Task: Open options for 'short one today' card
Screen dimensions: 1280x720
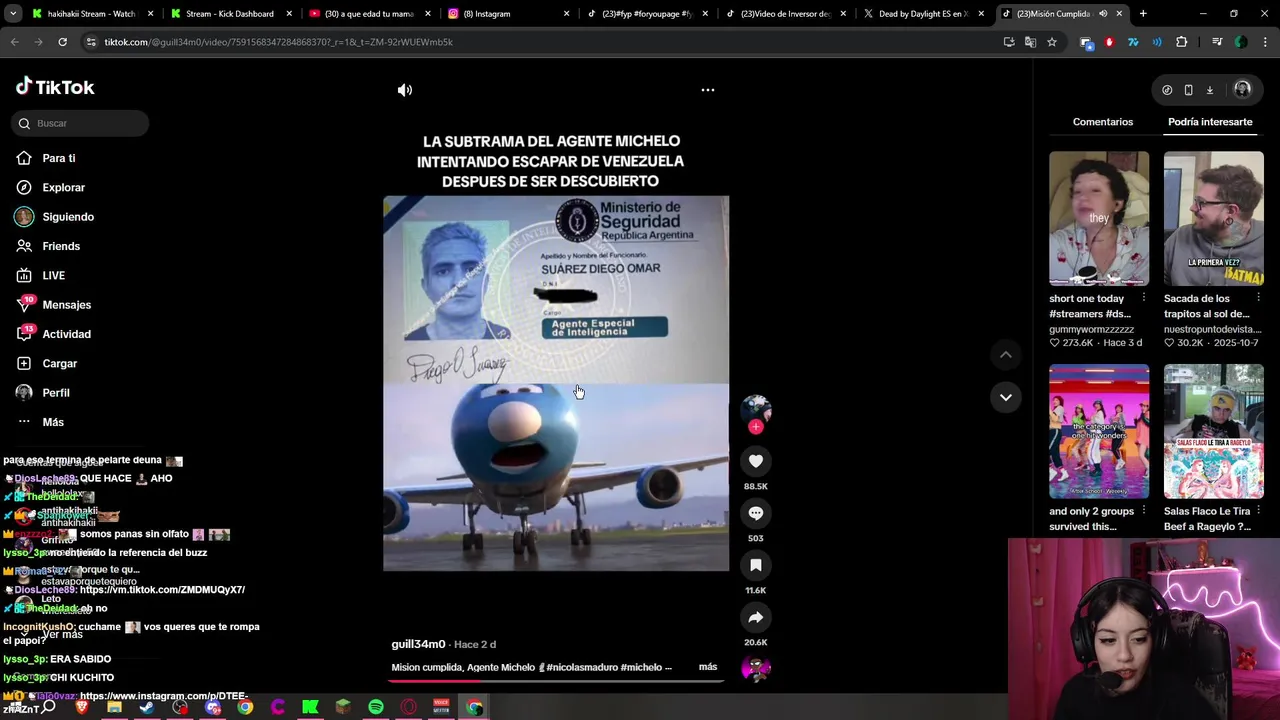Action: coord(1144,298)
